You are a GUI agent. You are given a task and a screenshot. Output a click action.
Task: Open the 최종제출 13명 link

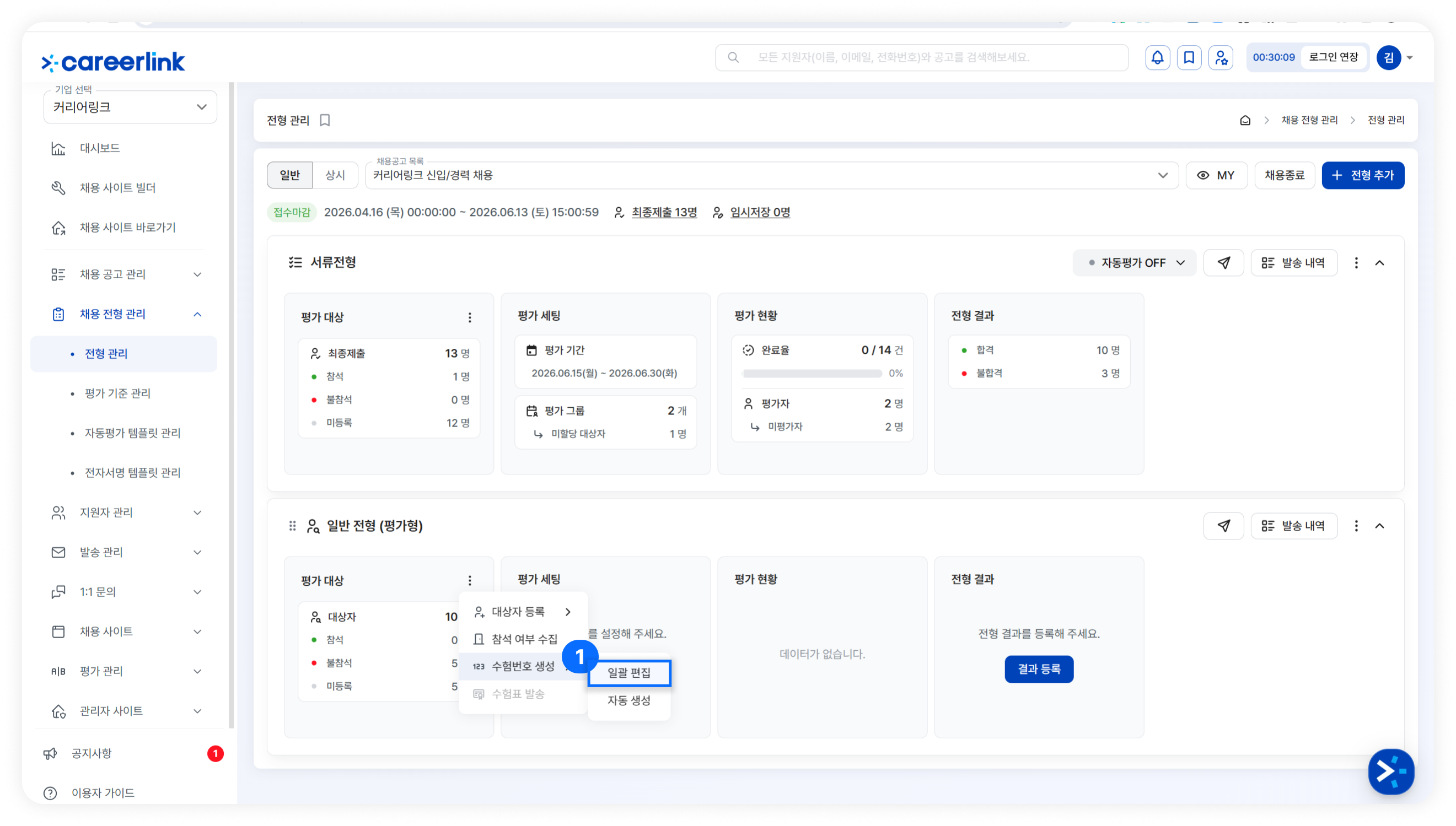(x=664, y=212)
